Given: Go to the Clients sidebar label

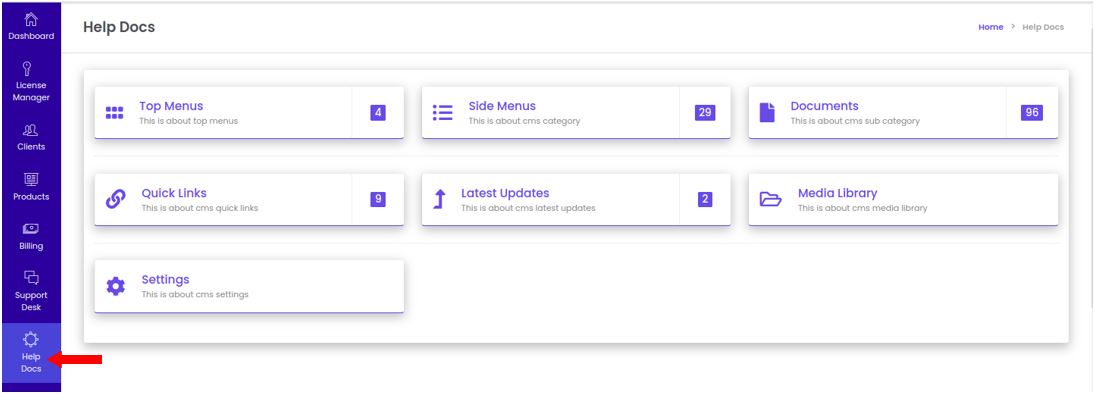Looking at the screenshot, I should pos(31,147).
